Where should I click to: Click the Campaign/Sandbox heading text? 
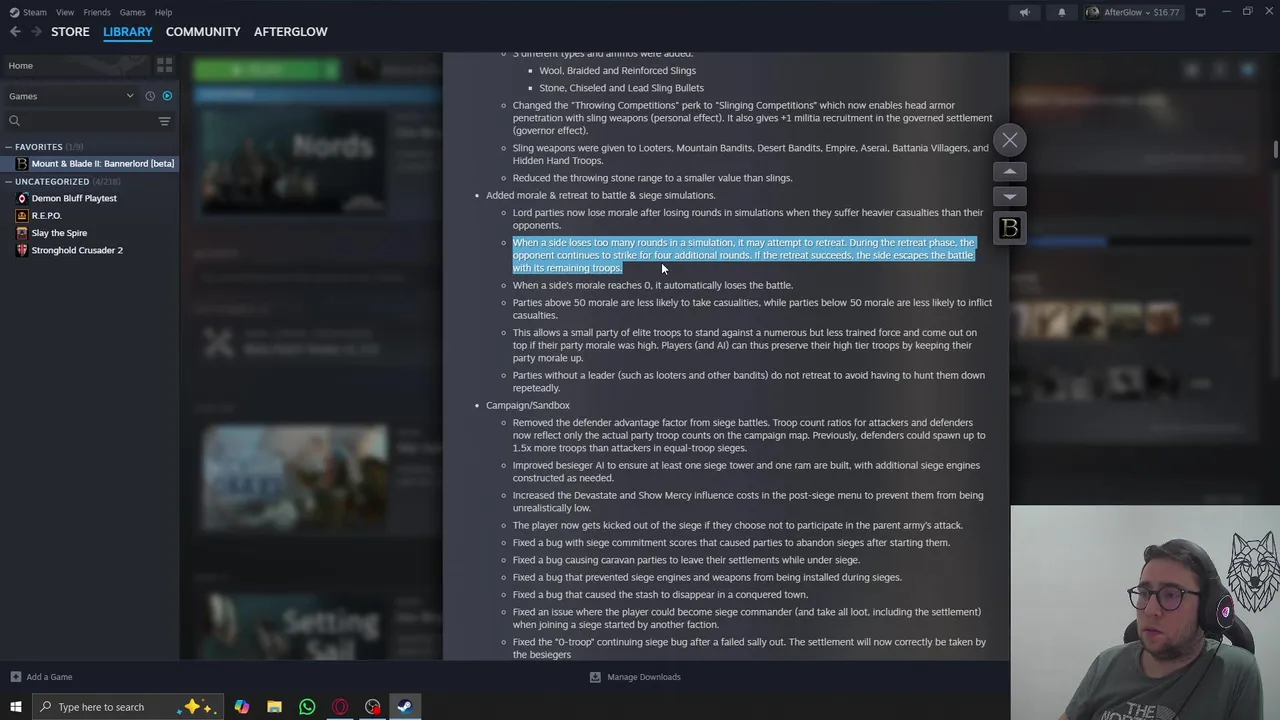[528, 406]
